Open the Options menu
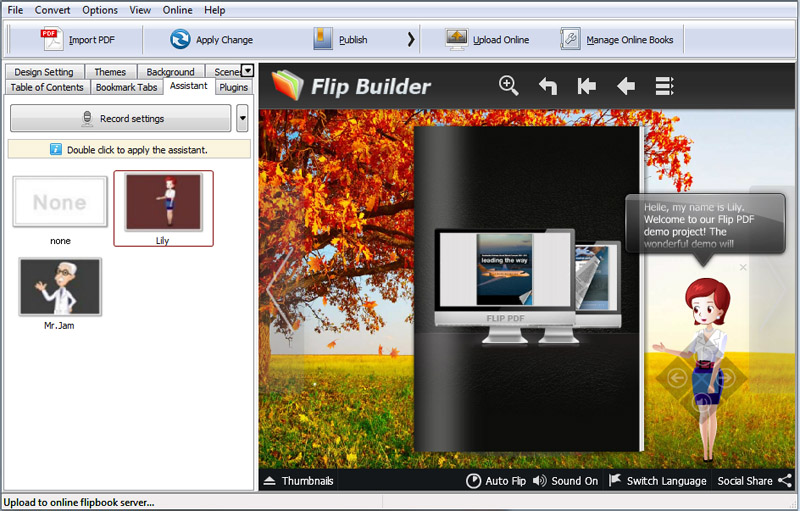Image resolution: width=800 pixels, height=511 pixels. pos(100,10)
